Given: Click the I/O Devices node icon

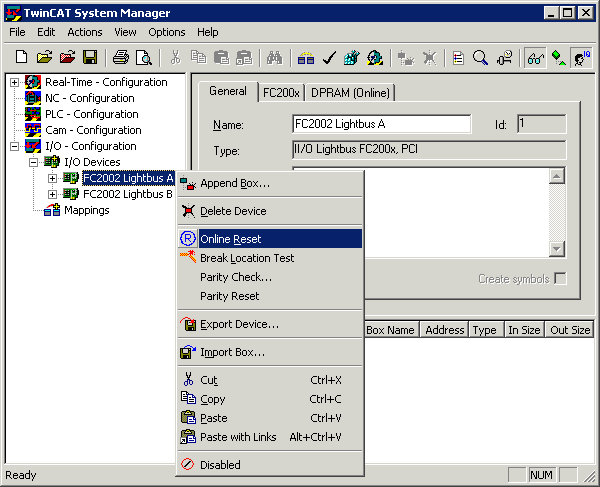Looking at the screenshot, I should 52,162.
